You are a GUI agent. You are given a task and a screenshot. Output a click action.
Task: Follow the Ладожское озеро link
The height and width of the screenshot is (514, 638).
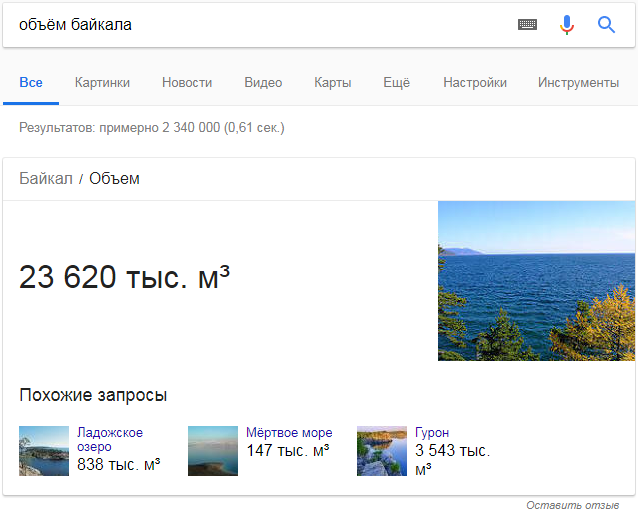[110, 440]
